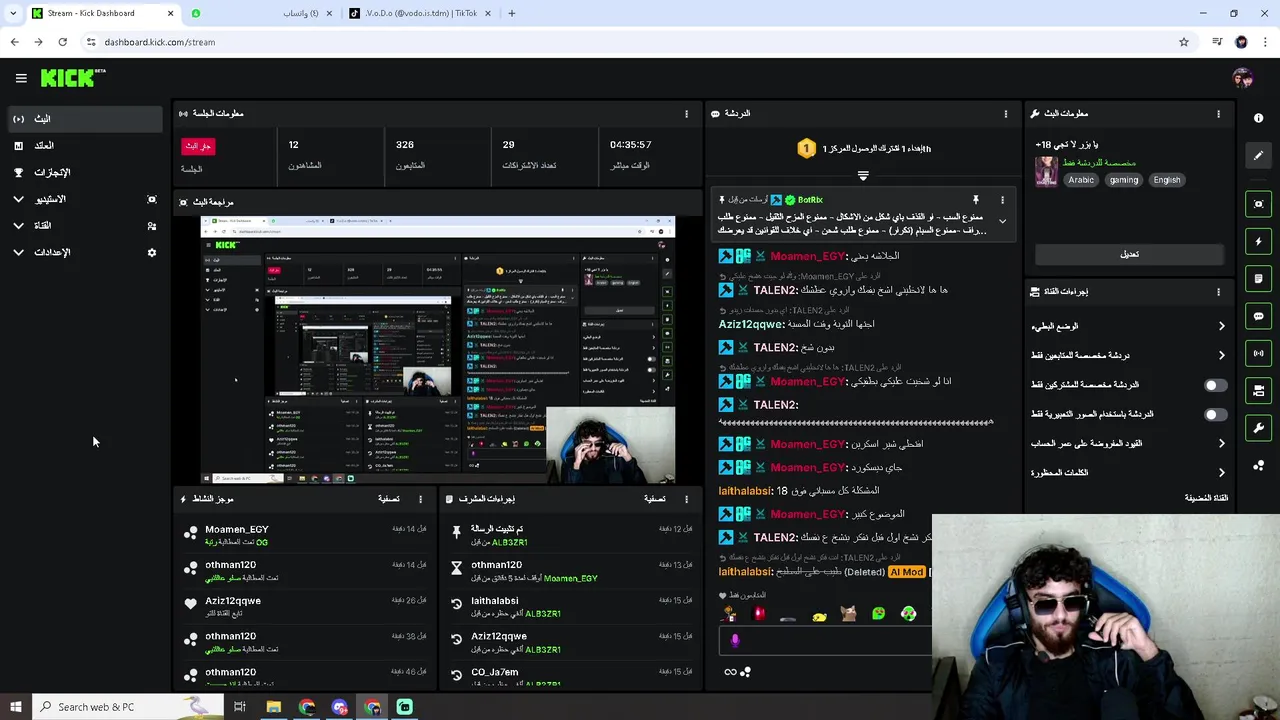
Task: Open the three-dot menu on the BotRix pinned message
Action: [1002, 200]
